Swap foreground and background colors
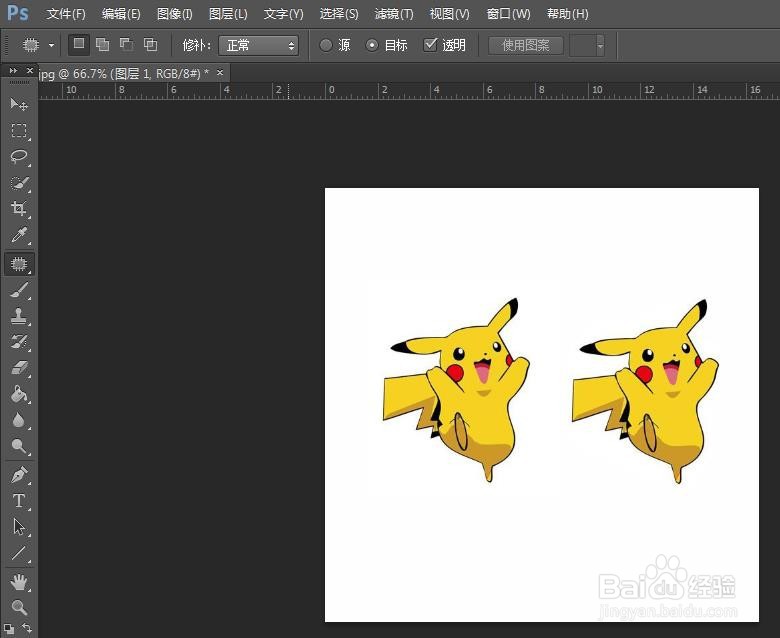 point(27,628)
